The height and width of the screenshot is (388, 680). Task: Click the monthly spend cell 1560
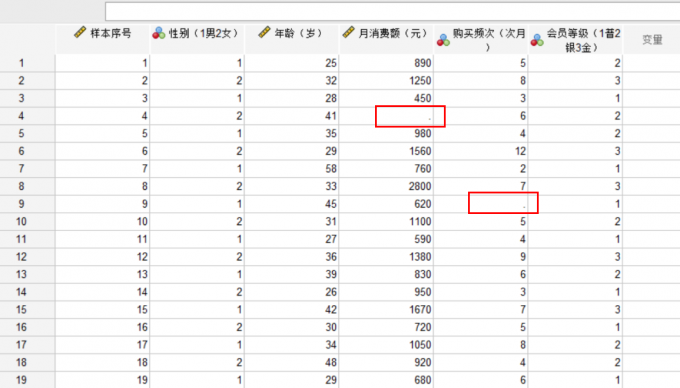386,151
